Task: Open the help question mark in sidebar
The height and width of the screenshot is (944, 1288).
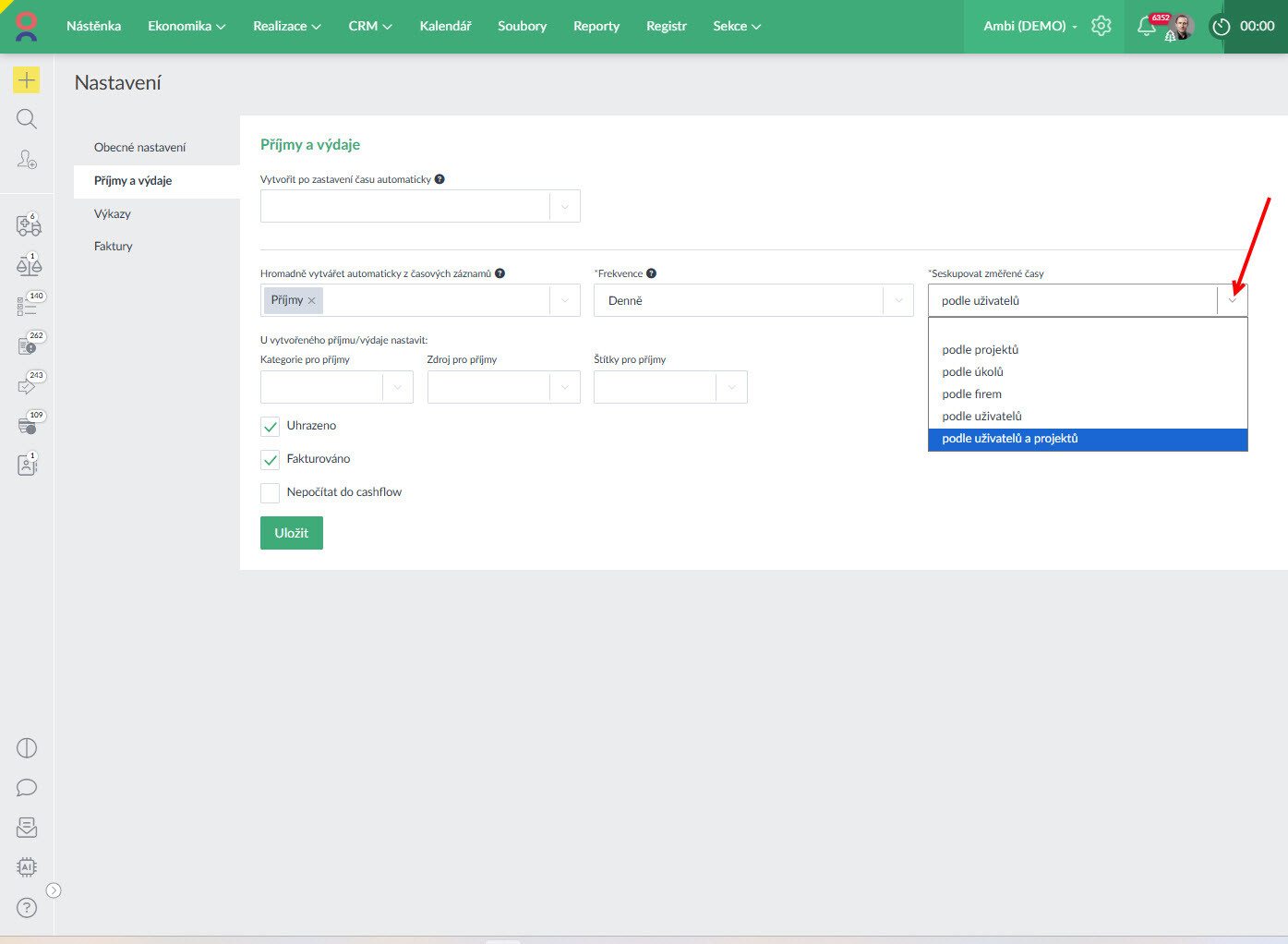Action: (x=27, y=908)
